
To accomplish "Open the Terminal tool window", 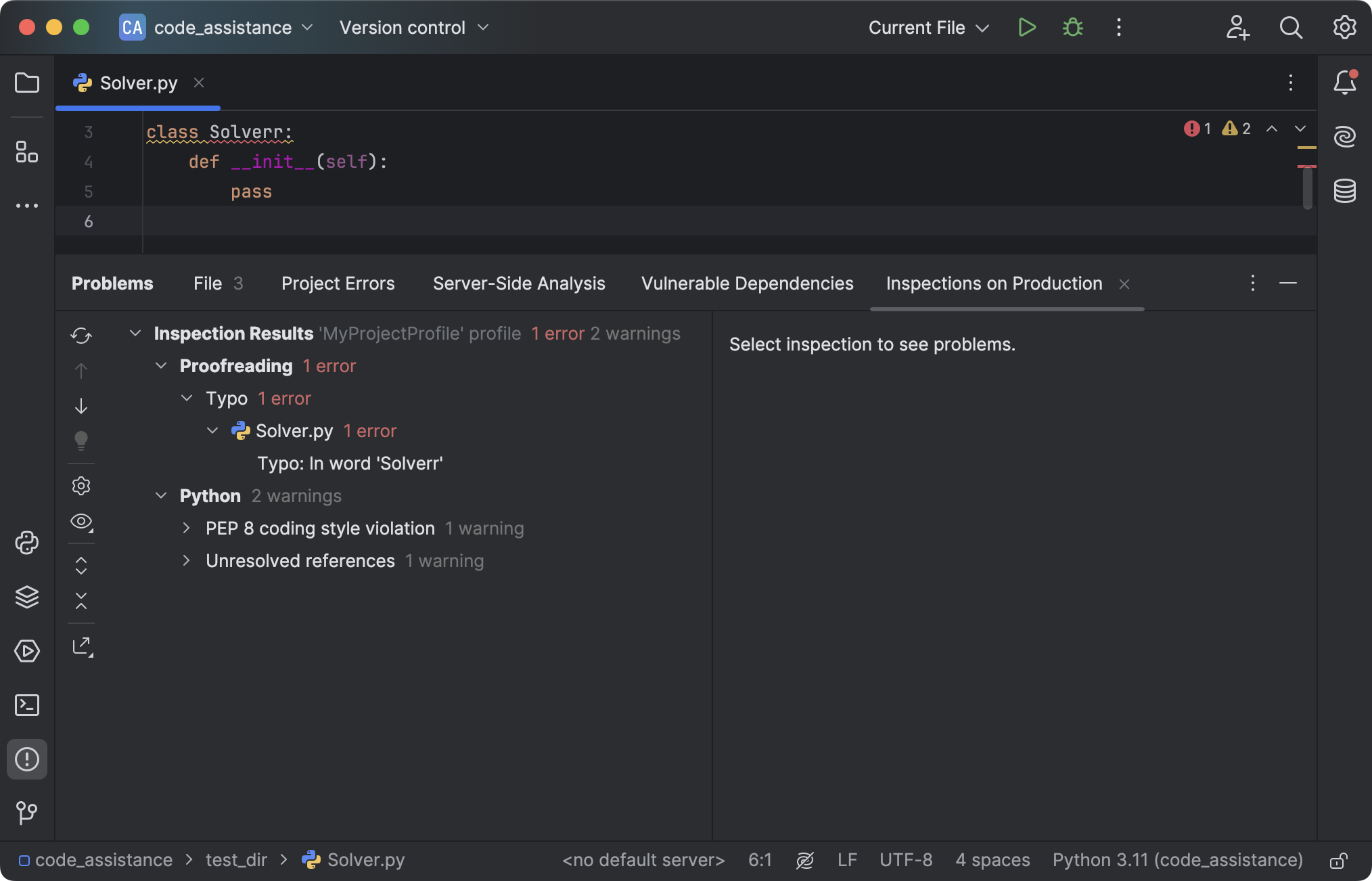I will click(27, 705).
